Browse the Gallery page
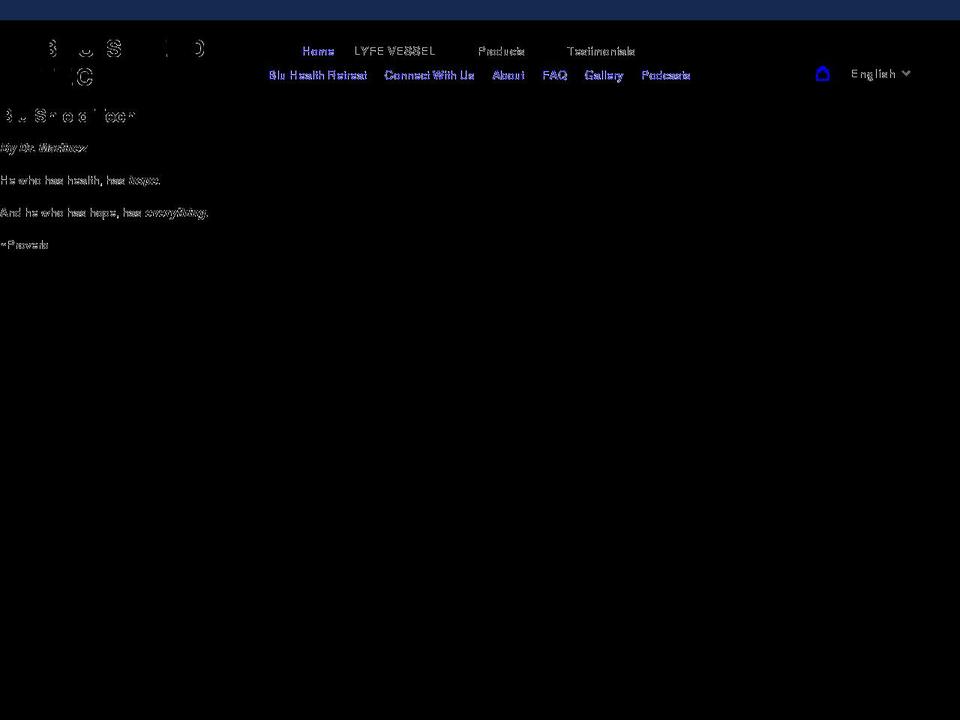Viewport: 960px width, 720px height. coord(603,75)
